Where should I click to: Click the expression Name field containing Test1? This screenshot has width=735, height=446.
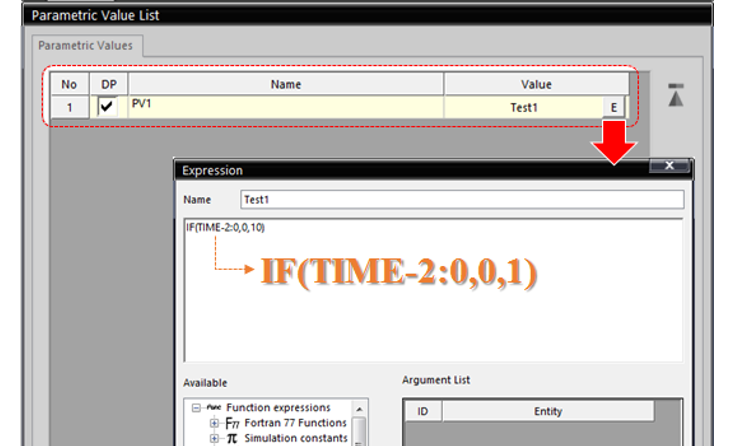(x=460, y=200)
